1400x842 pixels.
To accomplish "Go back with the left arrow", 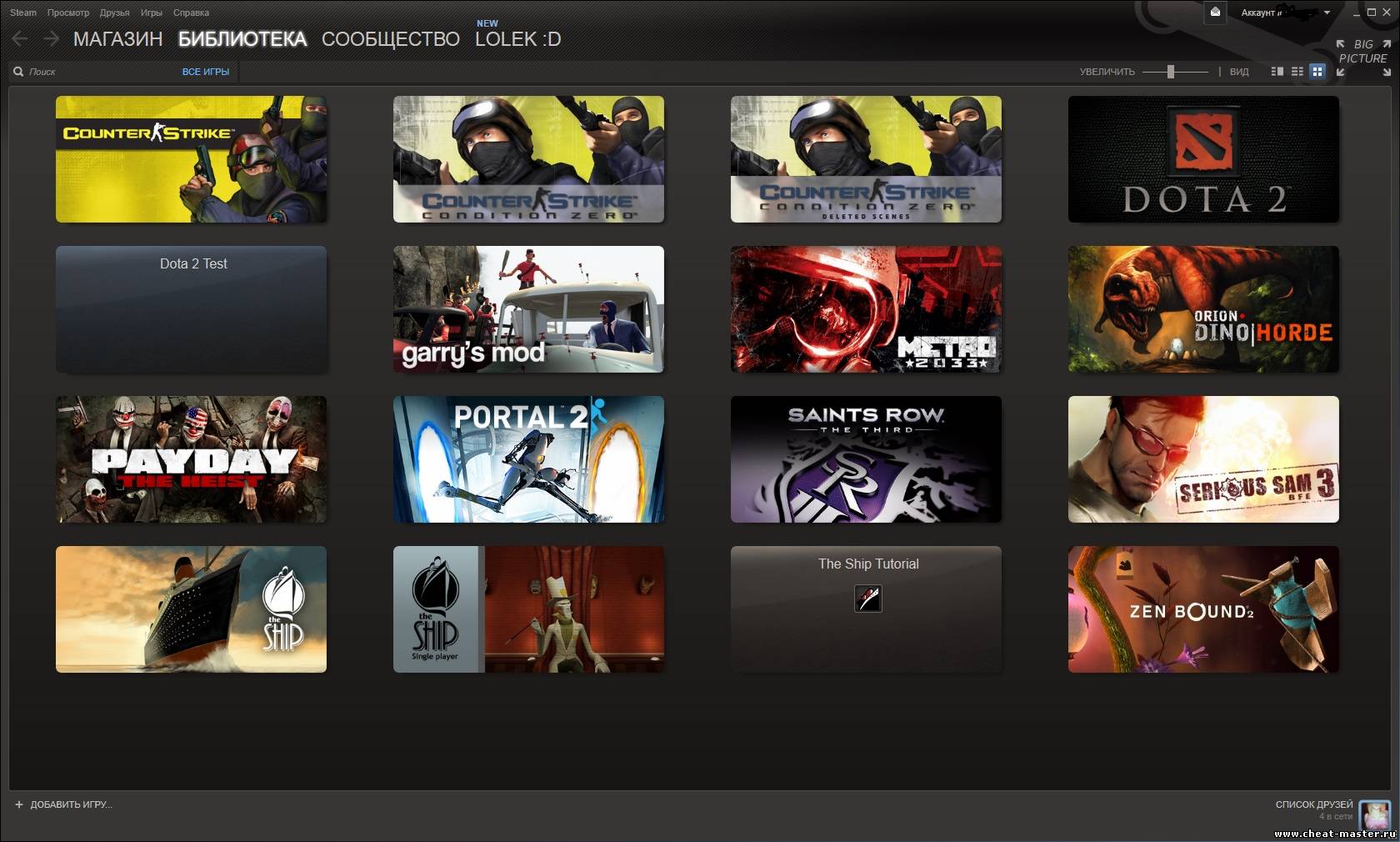I will point(20,38).
